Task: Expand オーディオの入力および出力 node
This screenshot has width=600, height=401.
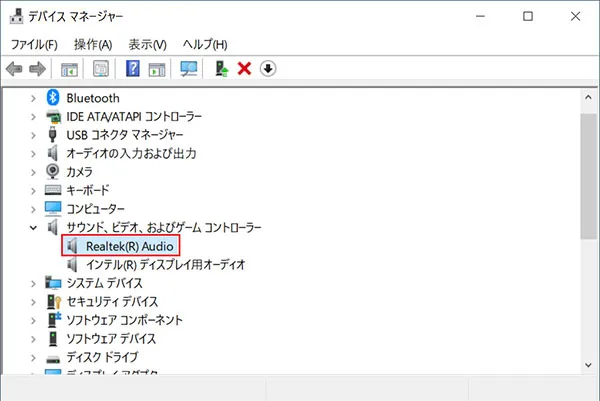Action: point(33,154)
